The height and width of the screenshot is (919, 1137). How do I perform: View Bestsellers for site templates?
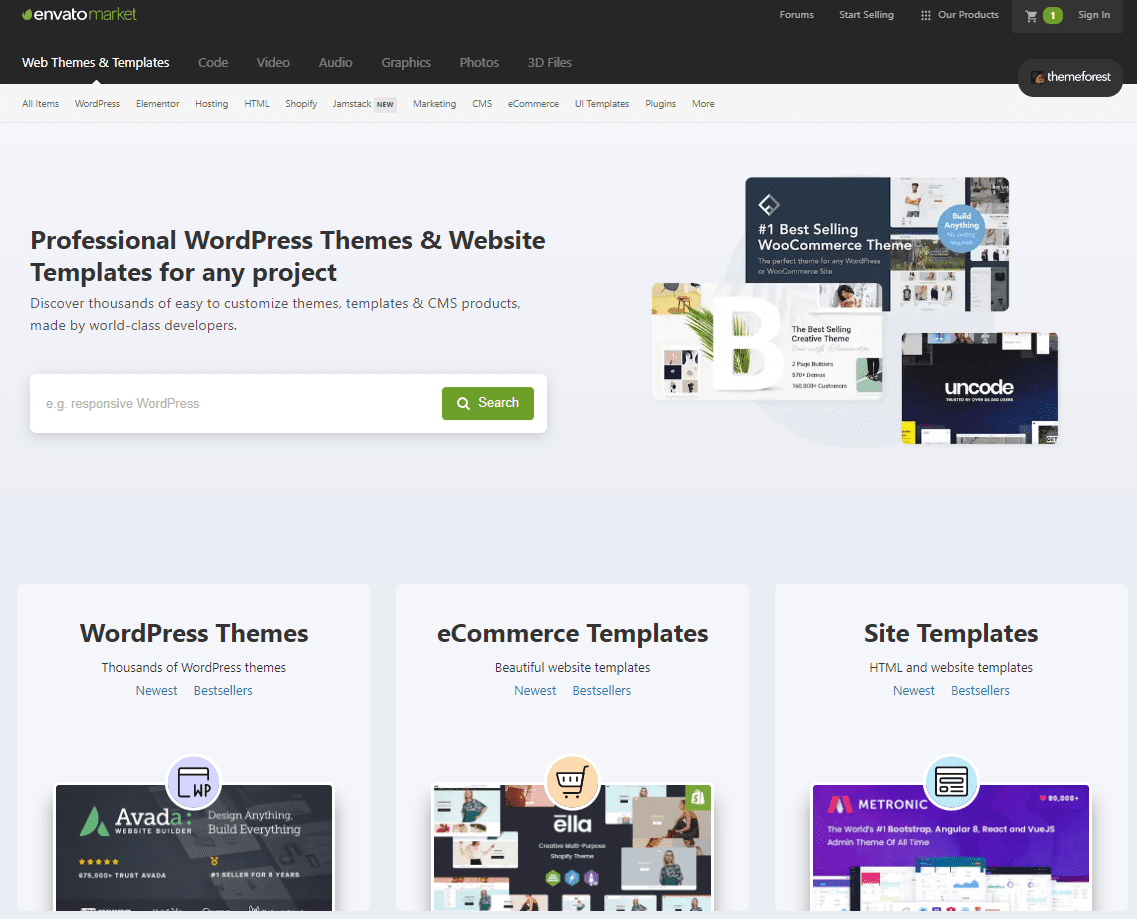pos(980,691)
